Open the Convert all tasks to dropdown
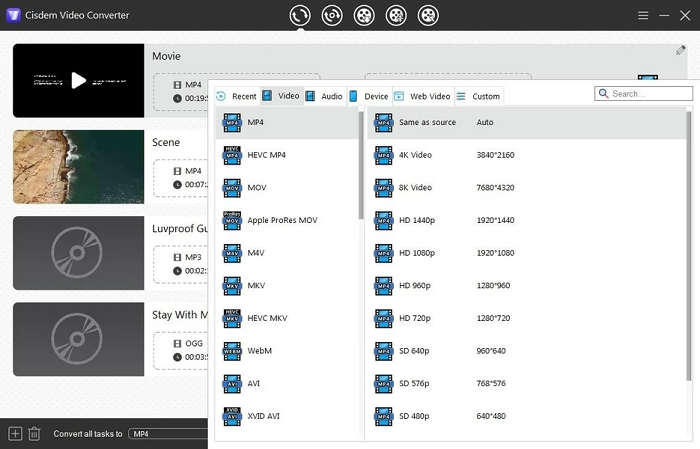This screenshot has width=700, height=449. pyautogui.click(x=168, y=434)
